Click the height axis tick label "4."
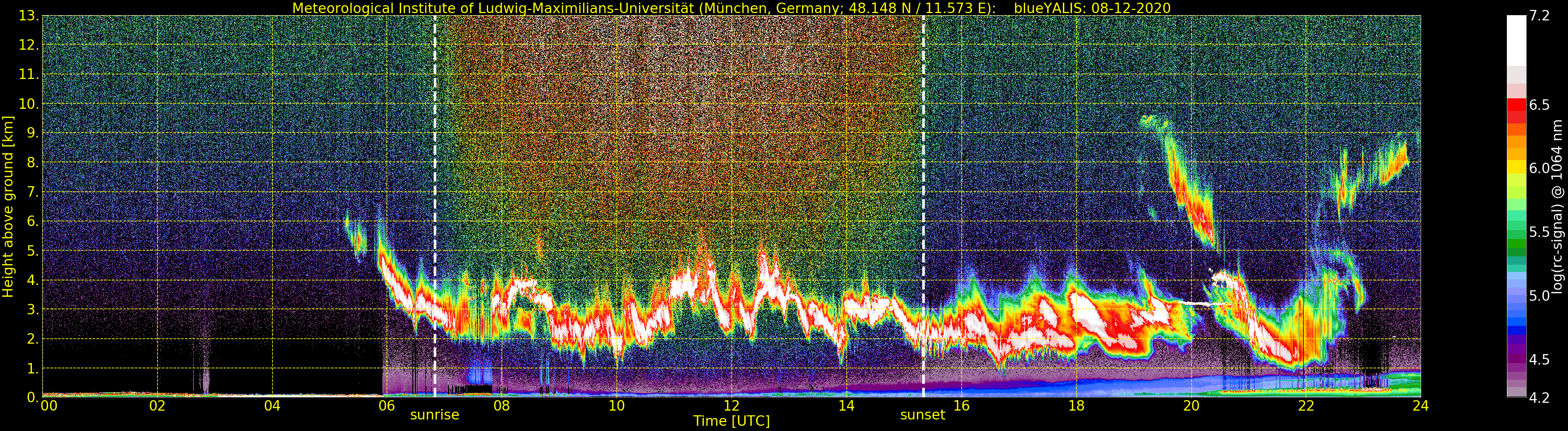Image resolution: width=1568 pixels, height=431 pixels. click(x=33, y=280)
